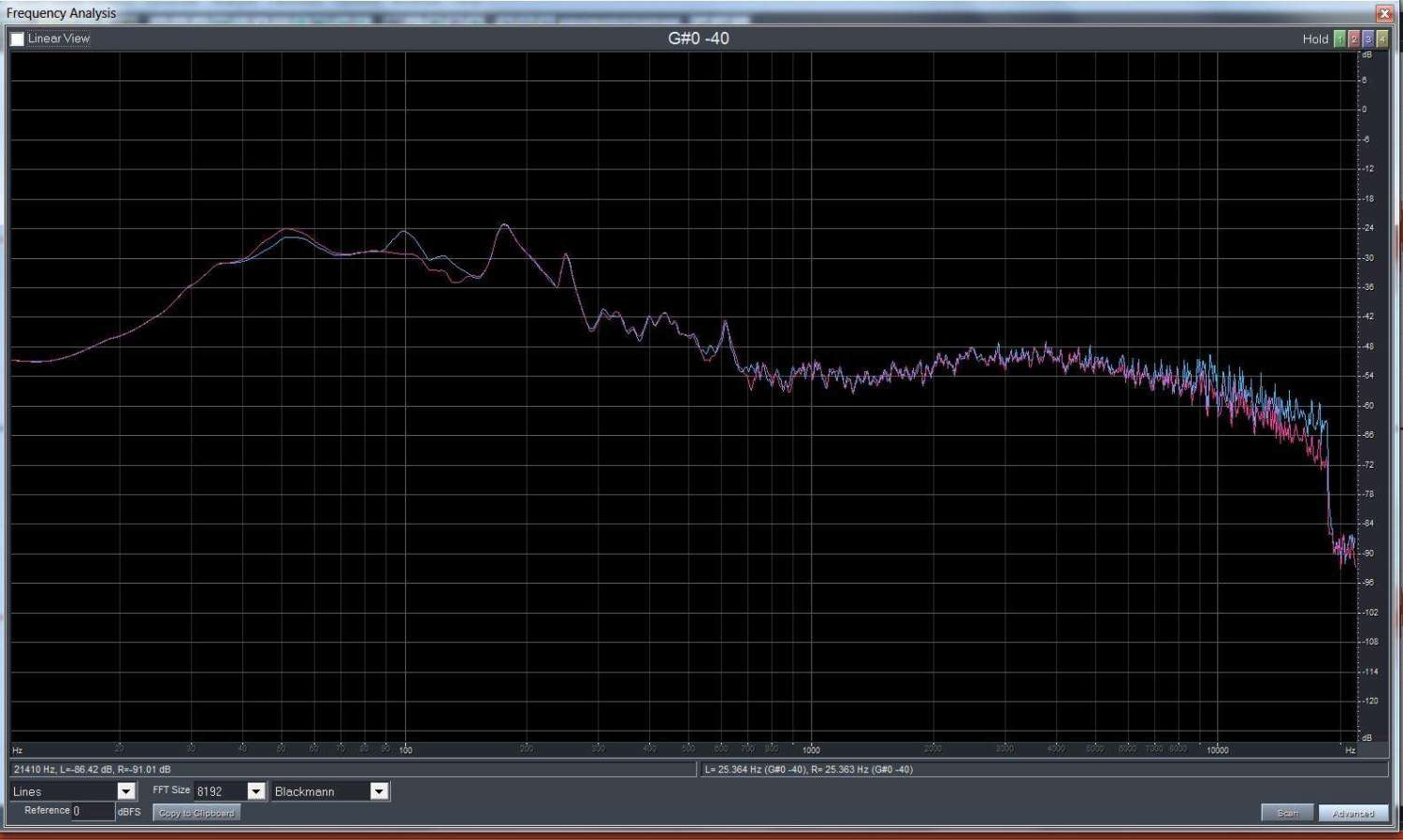Enable the Linear View checkbox
The height and width of the screenshot is (840, 1403).
click(17, 39)
